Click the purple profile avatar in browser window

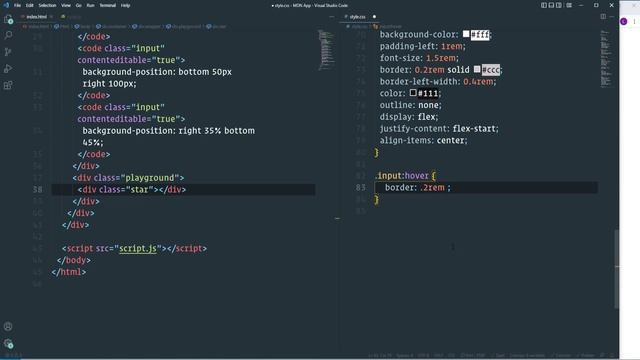tap(624, 21)
